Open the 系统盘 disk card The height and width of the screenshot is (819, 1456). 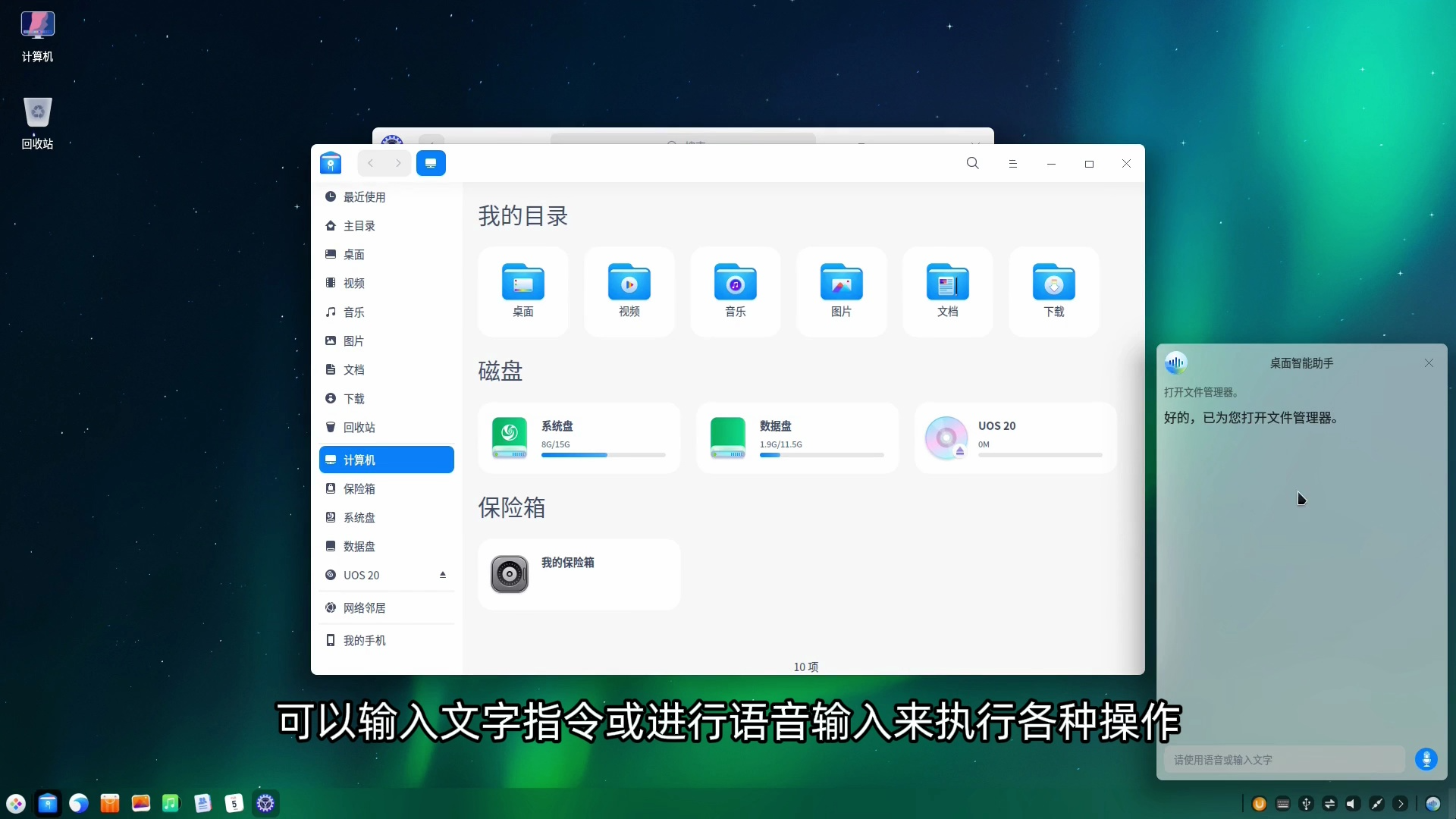coord(579,438)
